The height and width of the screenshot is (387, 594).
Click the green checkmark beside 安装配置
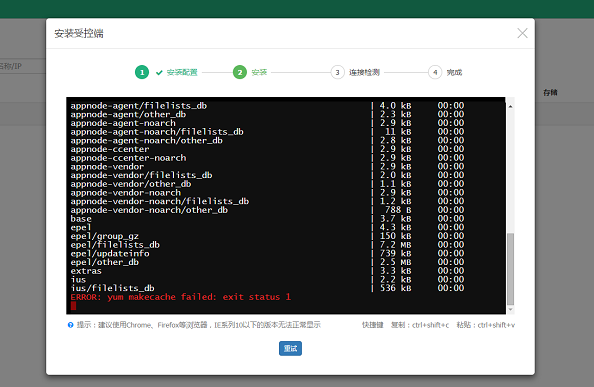click(x=159, y=72)
